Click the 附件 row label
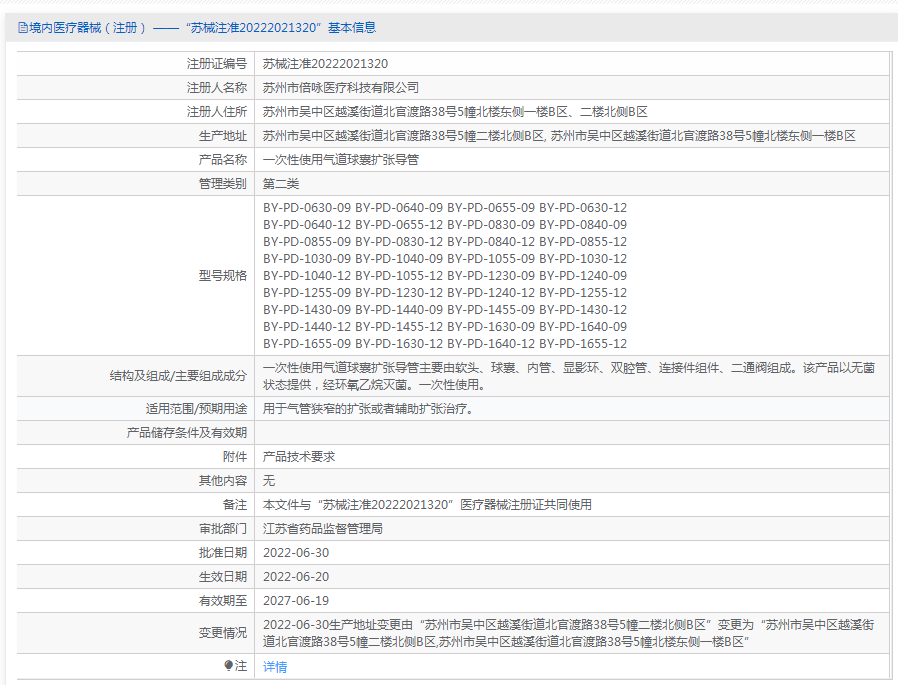The image size is (898, 685). pyautogui.click(x=235, y=457)
